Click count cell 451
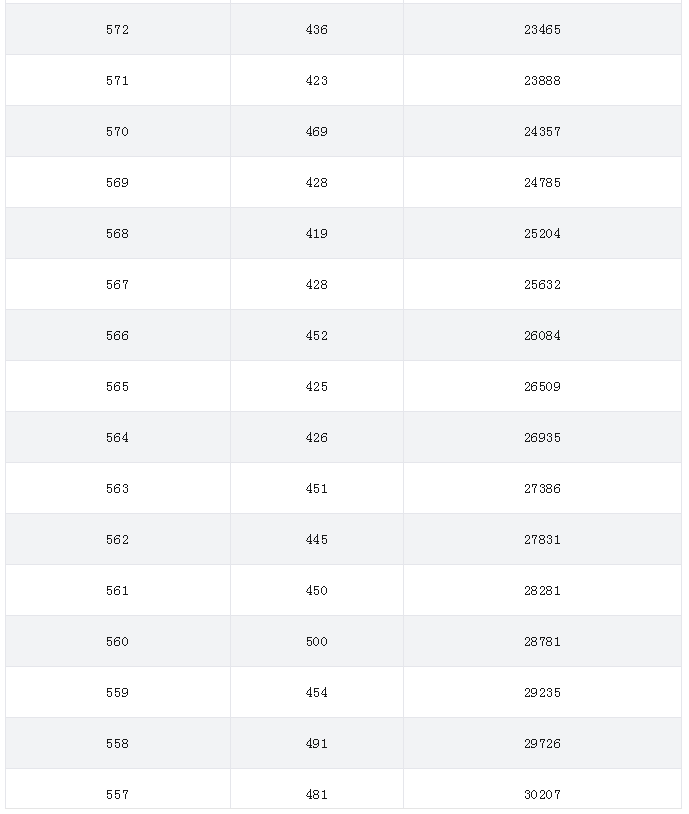The height and width of the screenshot is (814, 689). pos(317,489)
